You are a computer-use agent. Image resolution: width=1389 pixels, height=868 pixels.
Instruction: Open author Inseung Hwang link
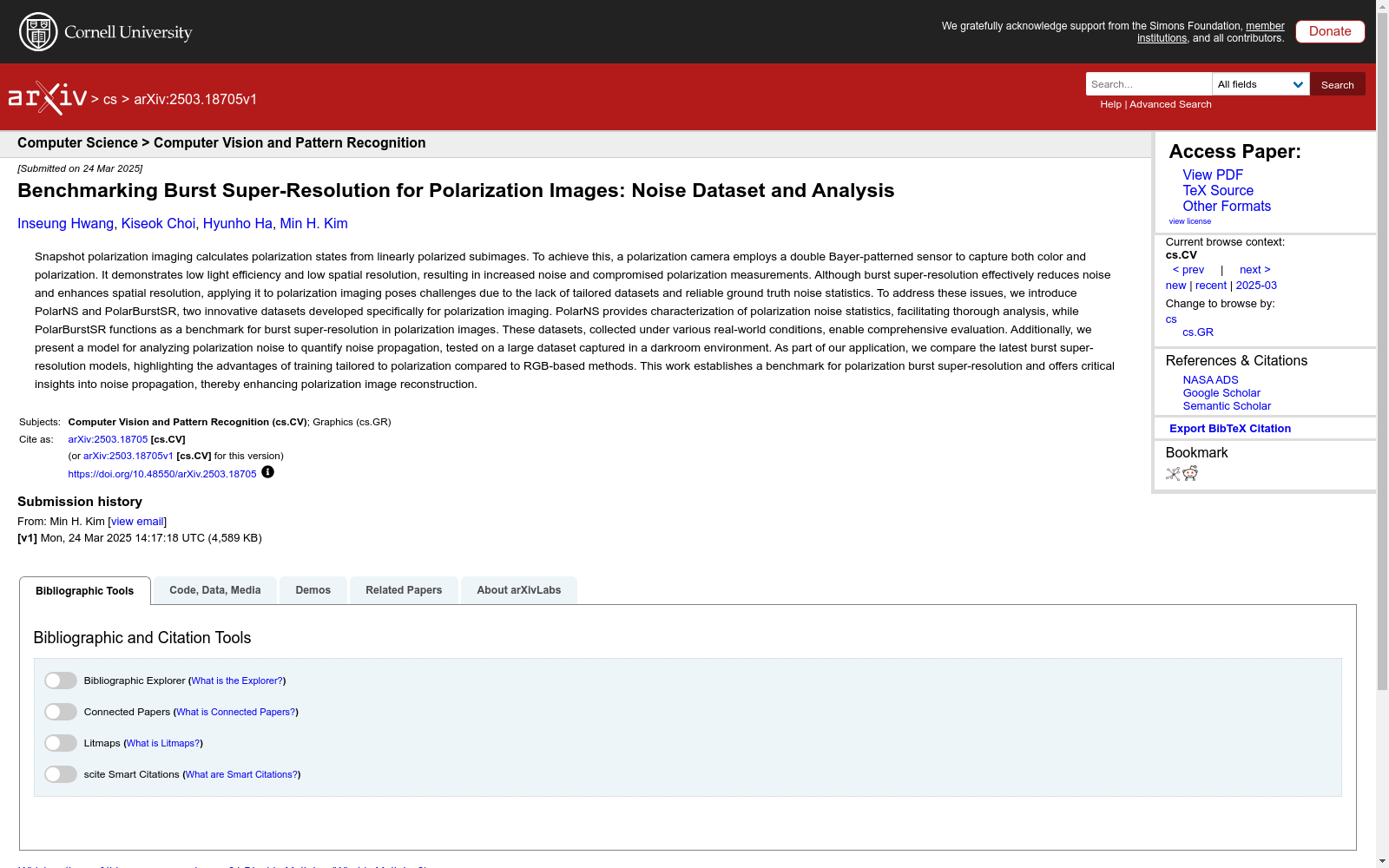coord(65,224)
